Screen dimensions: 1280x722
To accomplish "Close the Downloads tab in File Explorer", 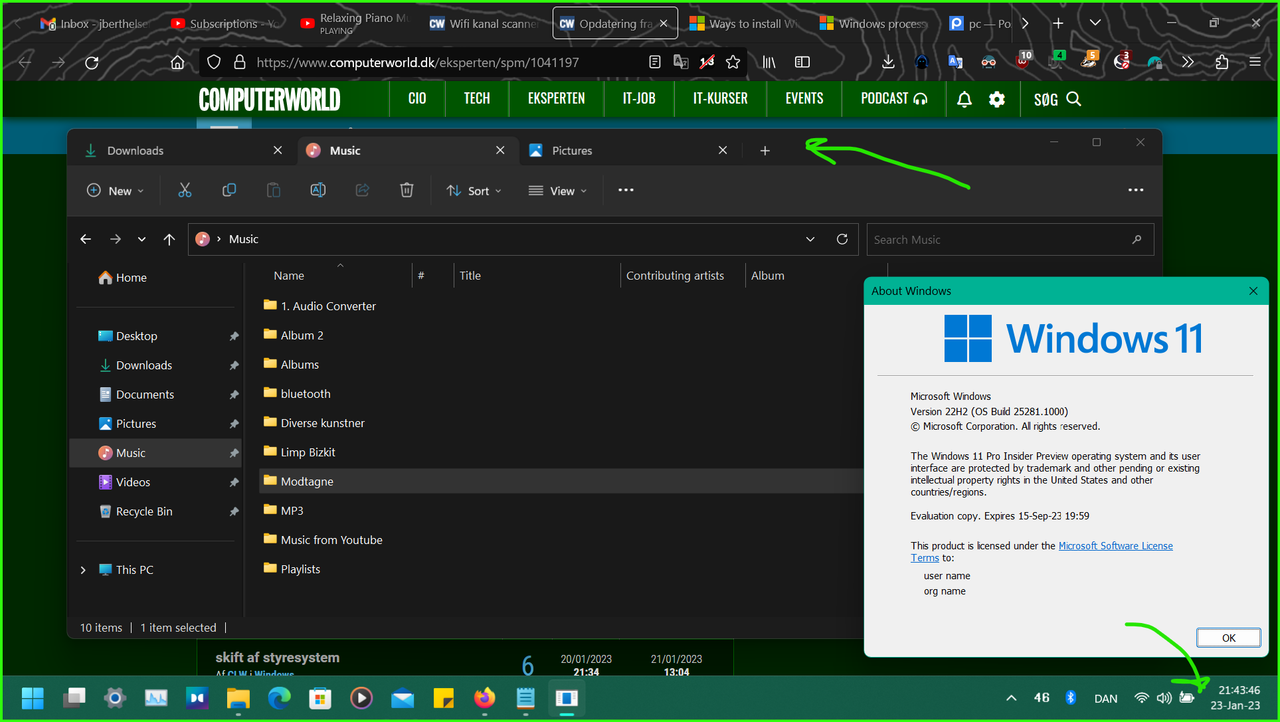I will click(278, 150).
